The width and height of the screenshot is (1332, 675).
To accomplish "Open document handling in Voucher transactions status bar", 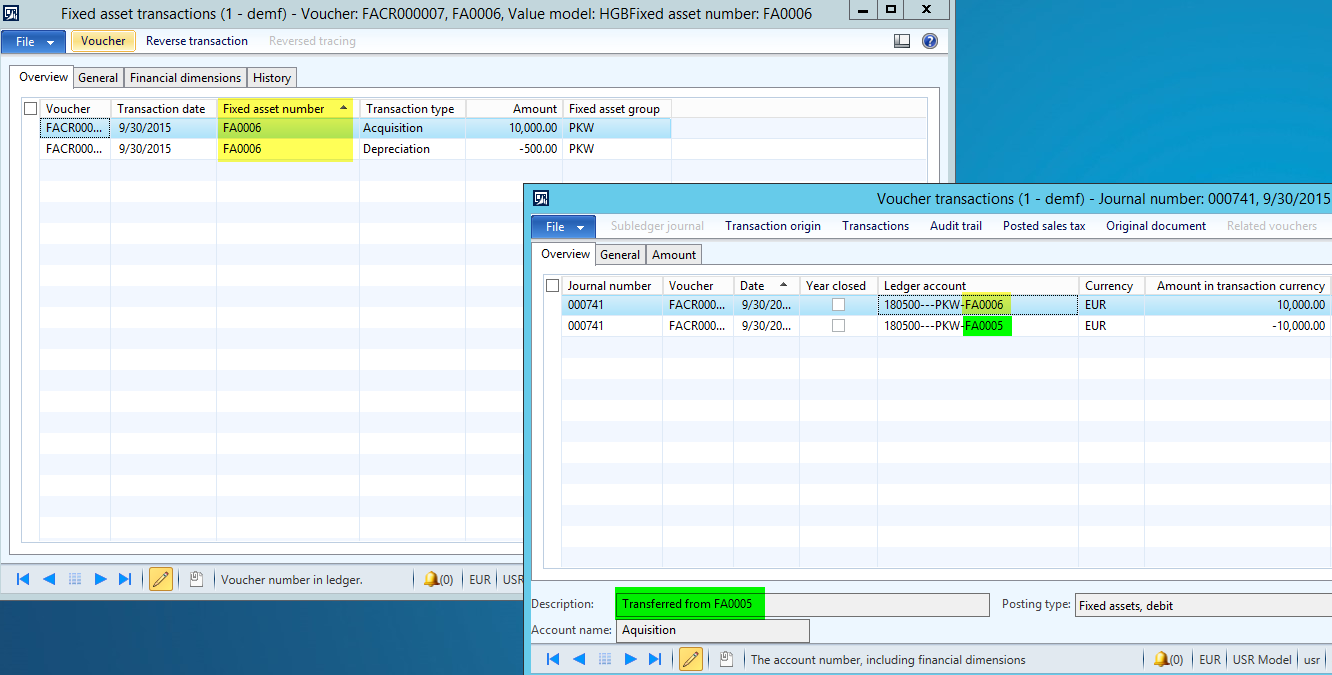I will pyautogui.click(x=727, y=659).
